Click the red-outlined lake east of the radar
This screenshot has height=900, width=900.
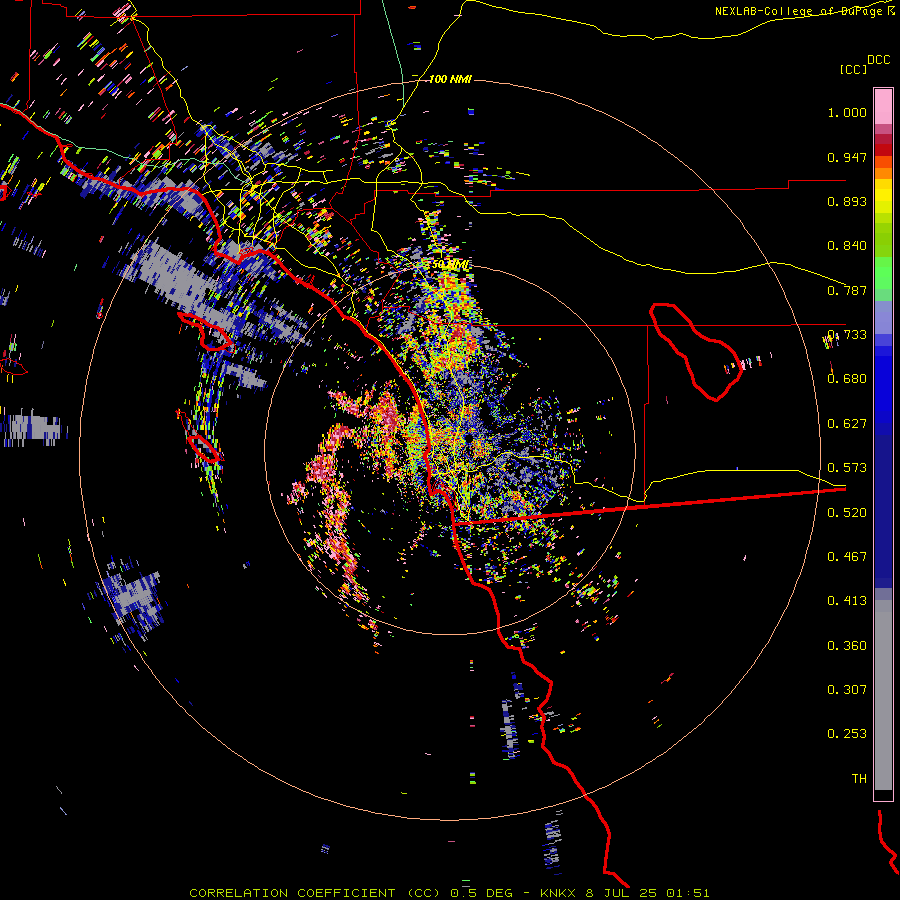696,352
